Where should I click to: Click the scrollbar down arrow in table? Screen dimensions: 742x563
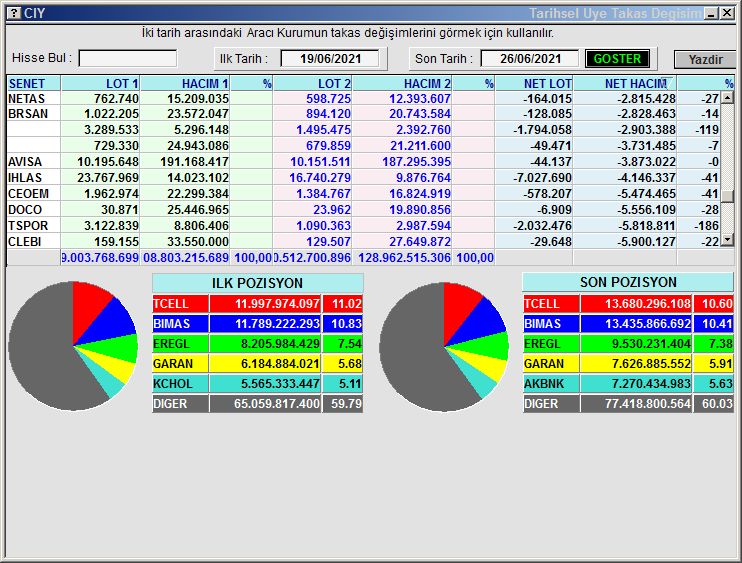pos(728,240)
